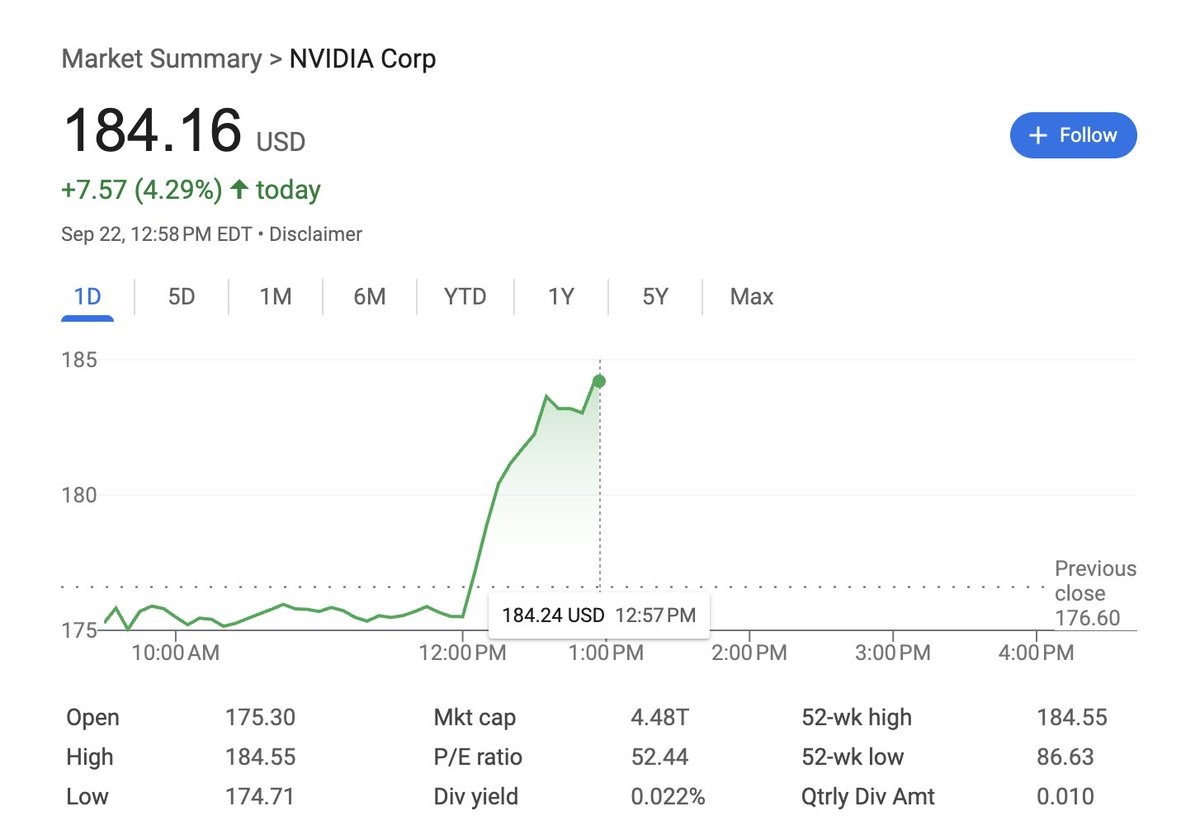Select the 1D time range tab
This screenshot has height=830, width=1200.
pos(87,297)
